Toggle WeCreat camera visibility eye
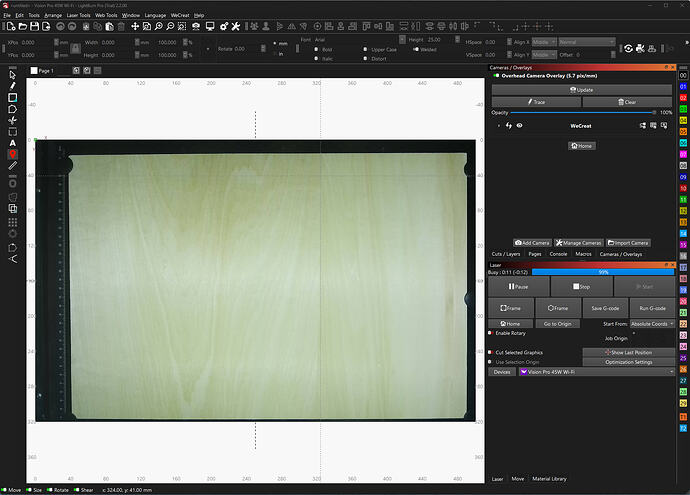 pyautogui.click(x=520, y=125)
